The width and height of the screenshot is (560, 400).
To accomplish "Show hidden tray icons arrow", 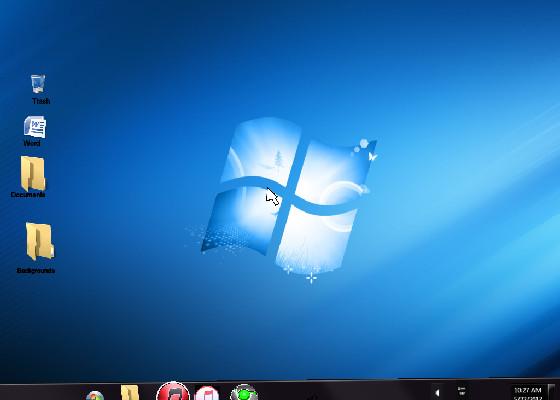I will (x=437, y=393).
